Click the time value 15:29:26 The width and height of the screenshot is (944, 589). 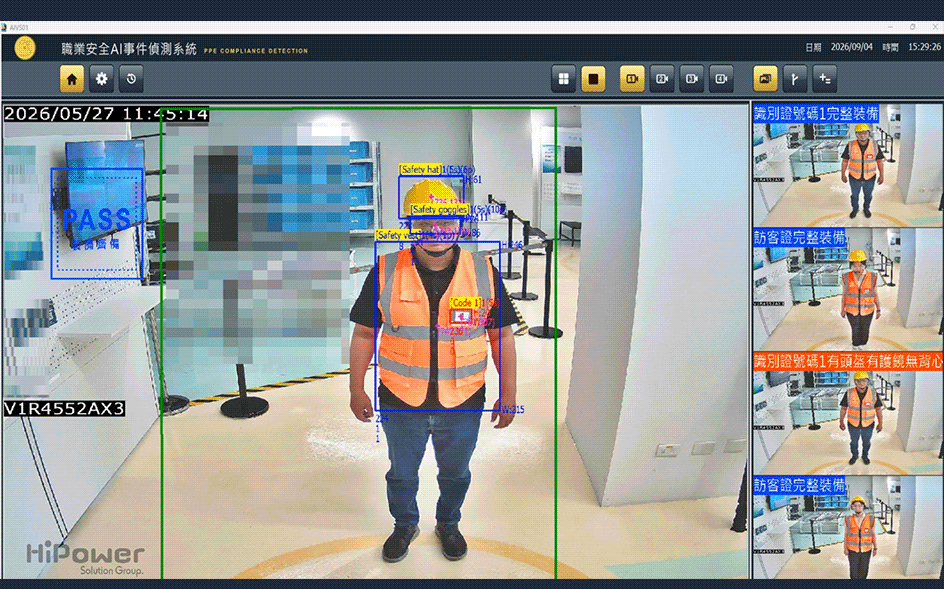tap(924, 47)
